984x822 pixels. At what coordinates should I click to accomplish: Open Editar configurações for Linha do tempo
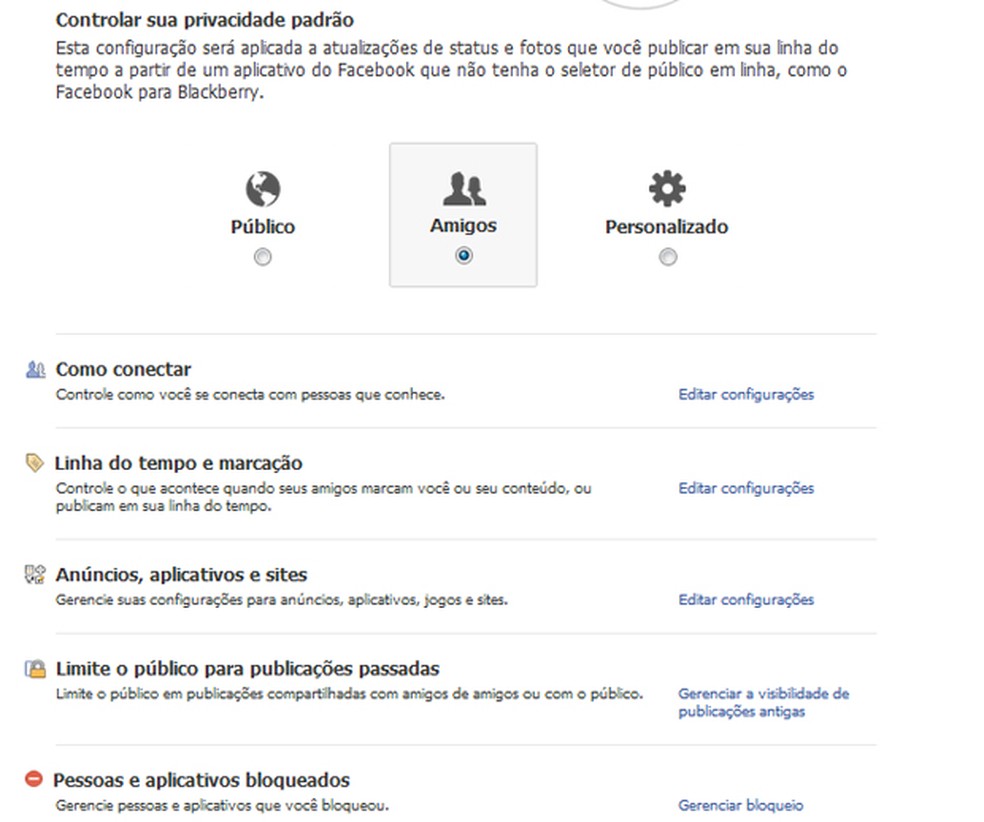(x=747, y=488)
